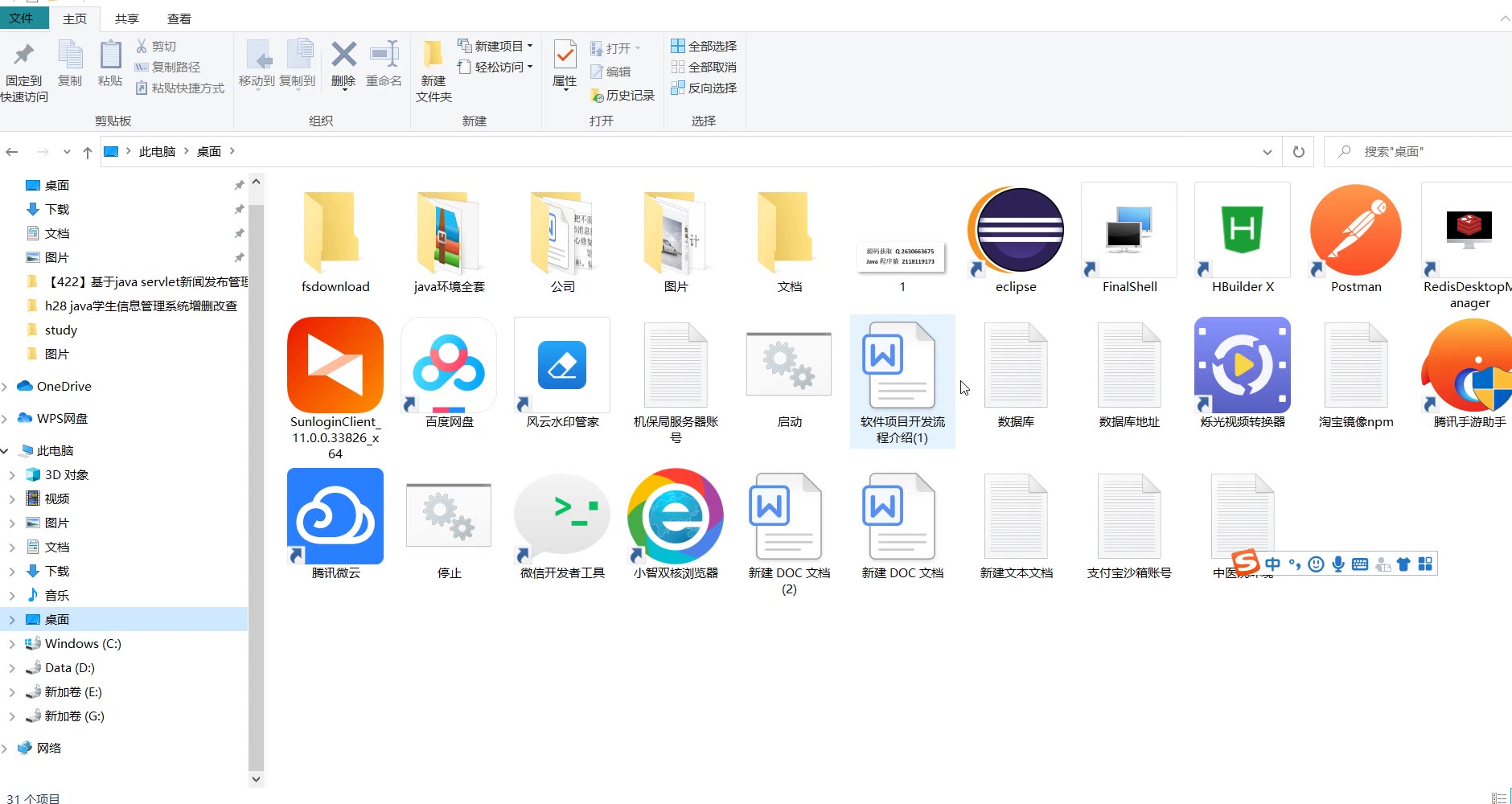Click the 历史记录 button

point(622,96)
